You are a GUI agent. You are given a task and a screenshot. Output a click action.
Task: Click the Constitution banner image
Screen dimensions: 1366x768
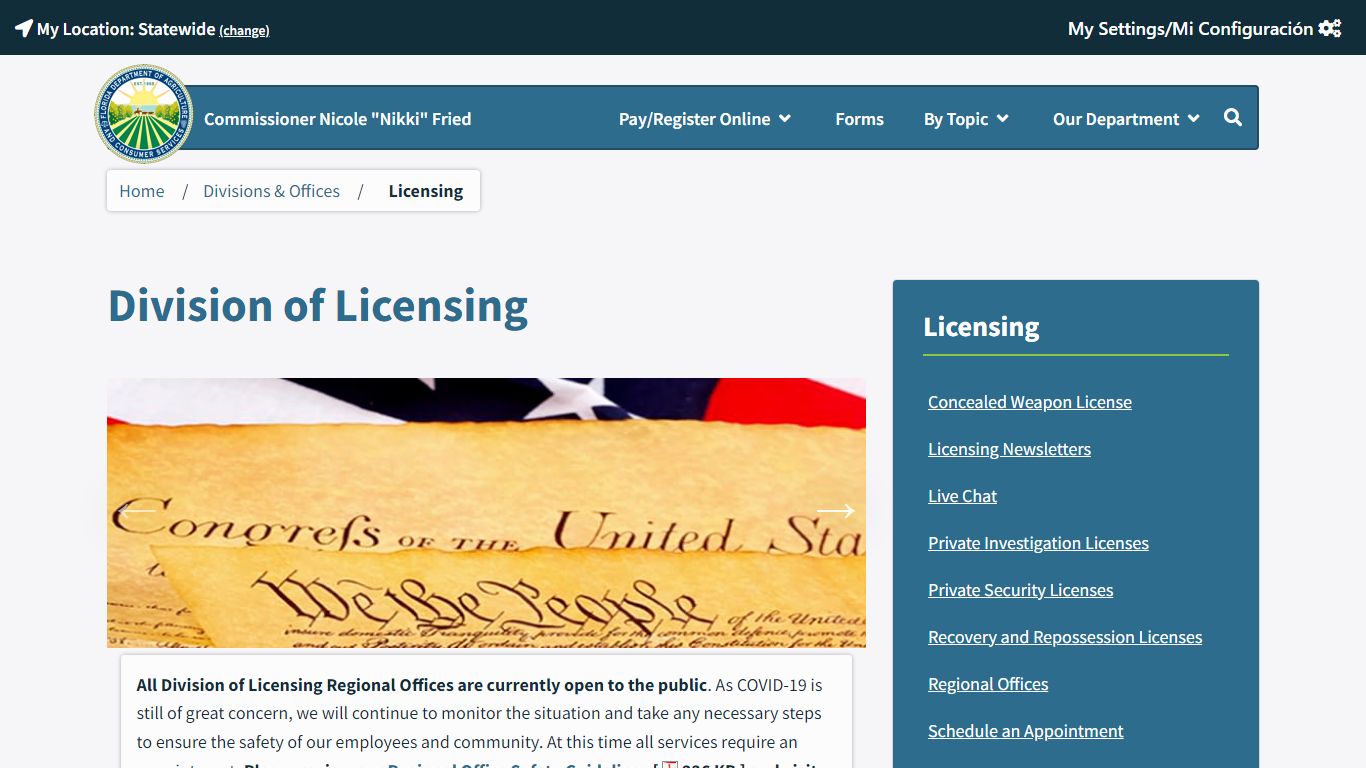point(486,512)
